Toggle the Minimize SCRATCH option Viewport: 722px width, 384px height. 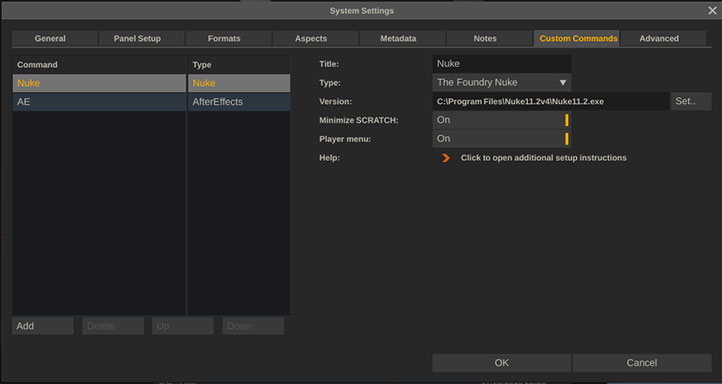click(501, 120)
